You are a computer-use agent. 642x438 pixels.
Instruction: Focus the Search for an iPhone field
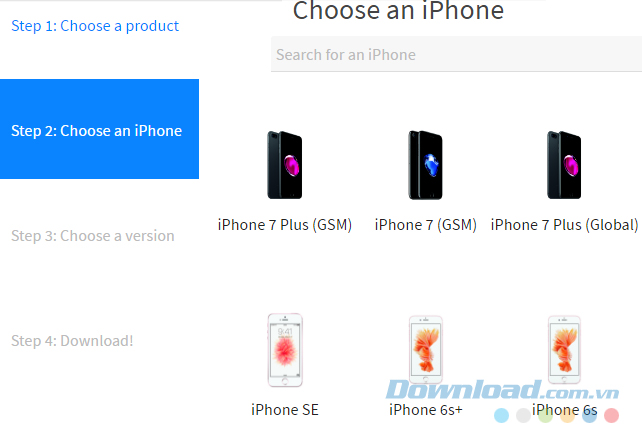456,54
